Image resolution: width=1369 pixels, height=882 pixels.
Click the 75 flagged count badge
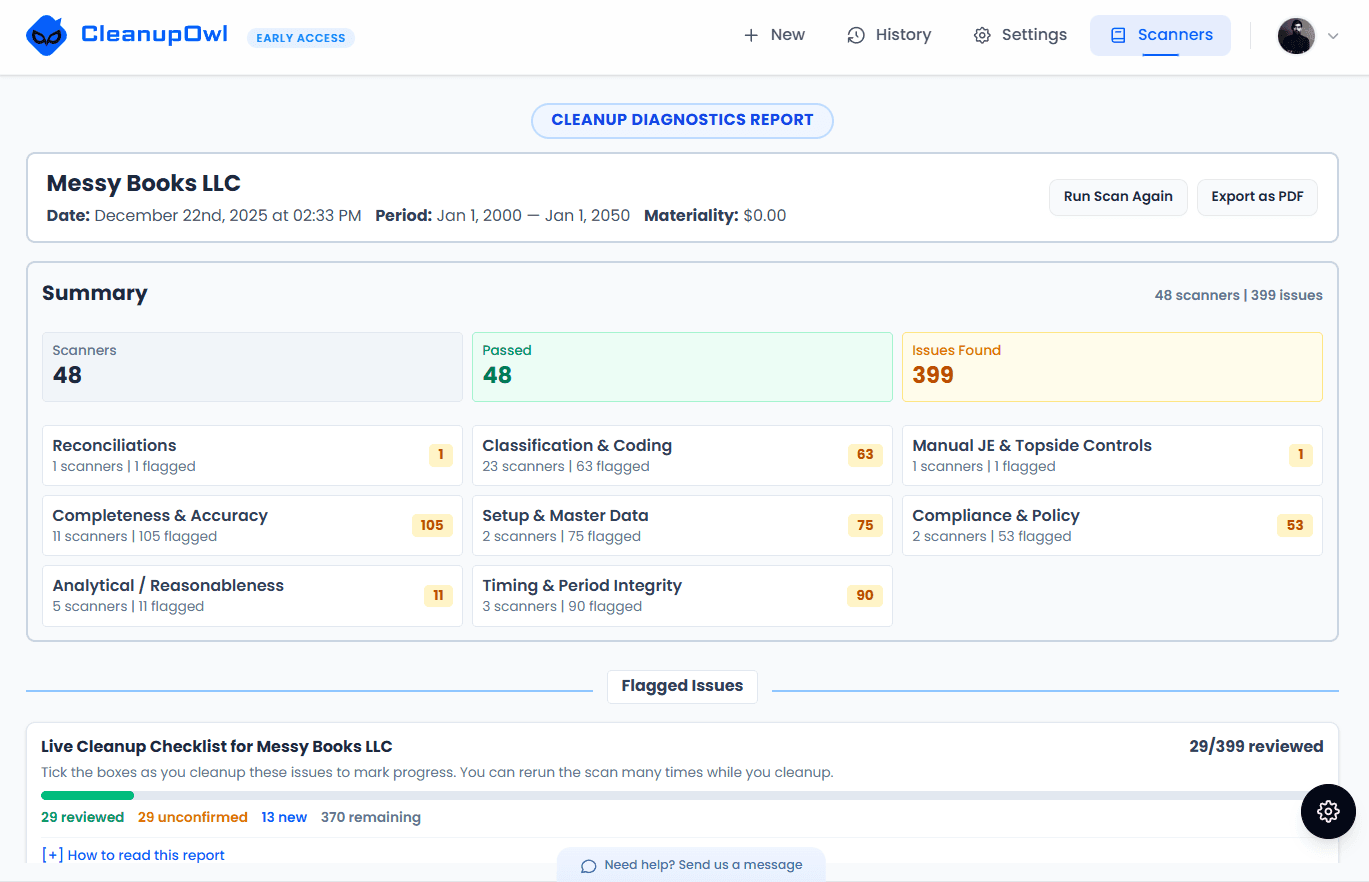865,525
